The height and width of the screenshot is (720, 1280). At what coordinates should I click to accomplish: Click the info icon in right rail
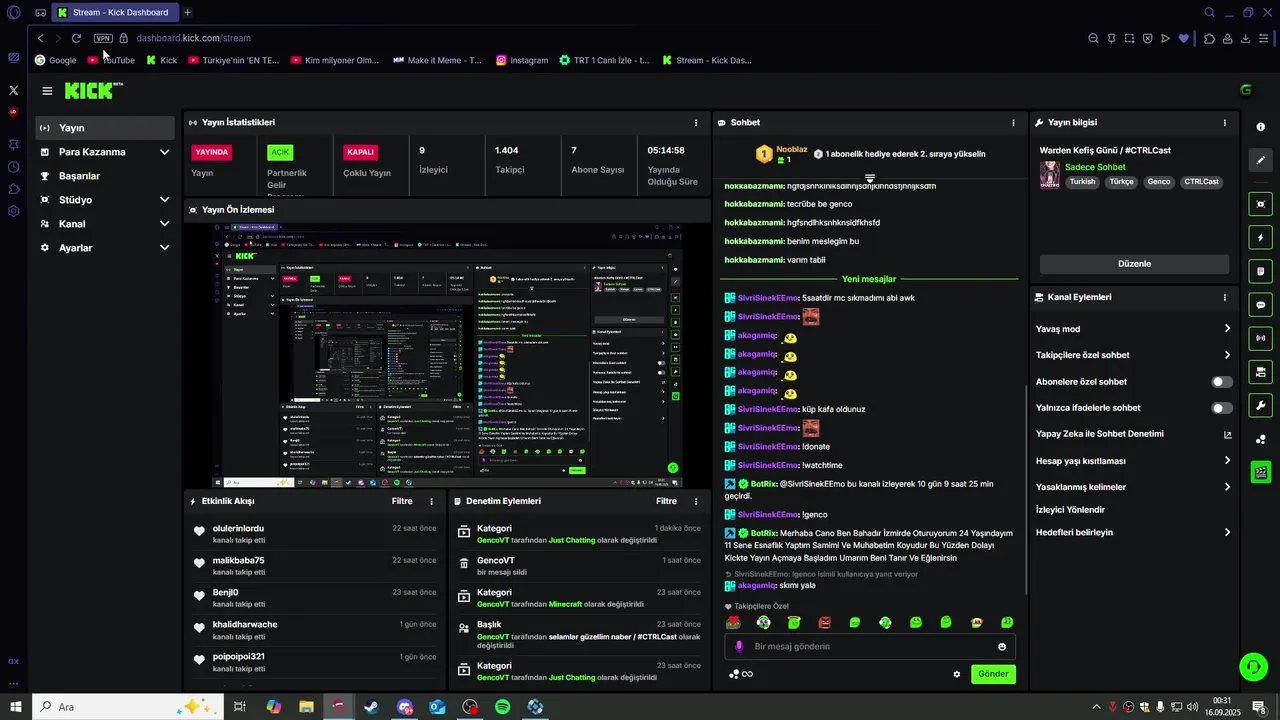coord(1260,127)
